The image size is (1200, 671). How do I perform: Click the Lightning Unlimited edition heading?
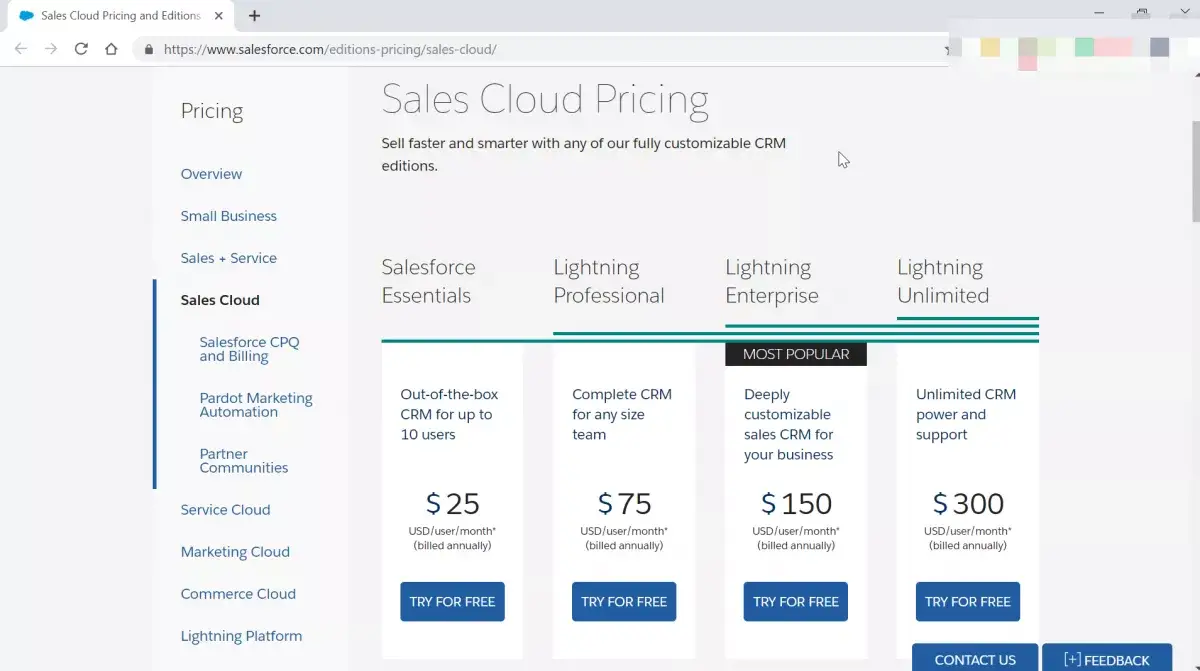pyautogui.click(x=943, y=281)
